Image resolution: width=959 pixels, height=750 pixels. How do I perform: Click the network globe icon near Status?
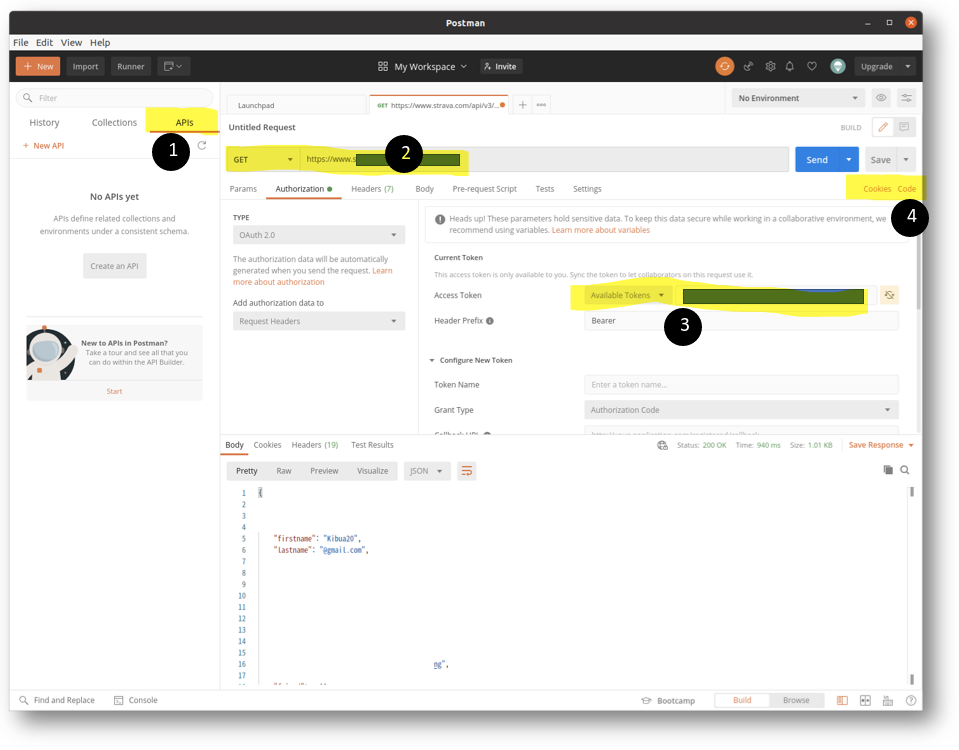662,445
